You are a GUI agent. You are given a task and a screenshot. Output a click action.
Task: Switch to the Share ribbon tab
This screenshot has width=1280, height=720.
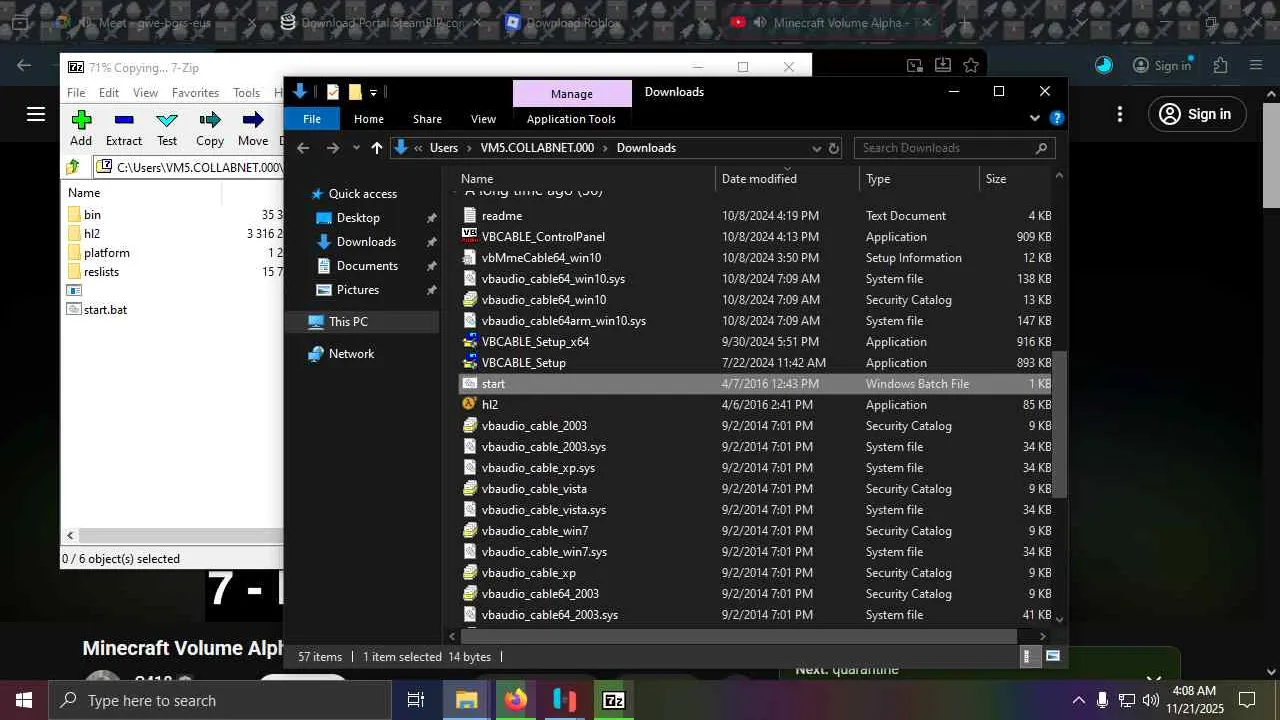point(427,119)
